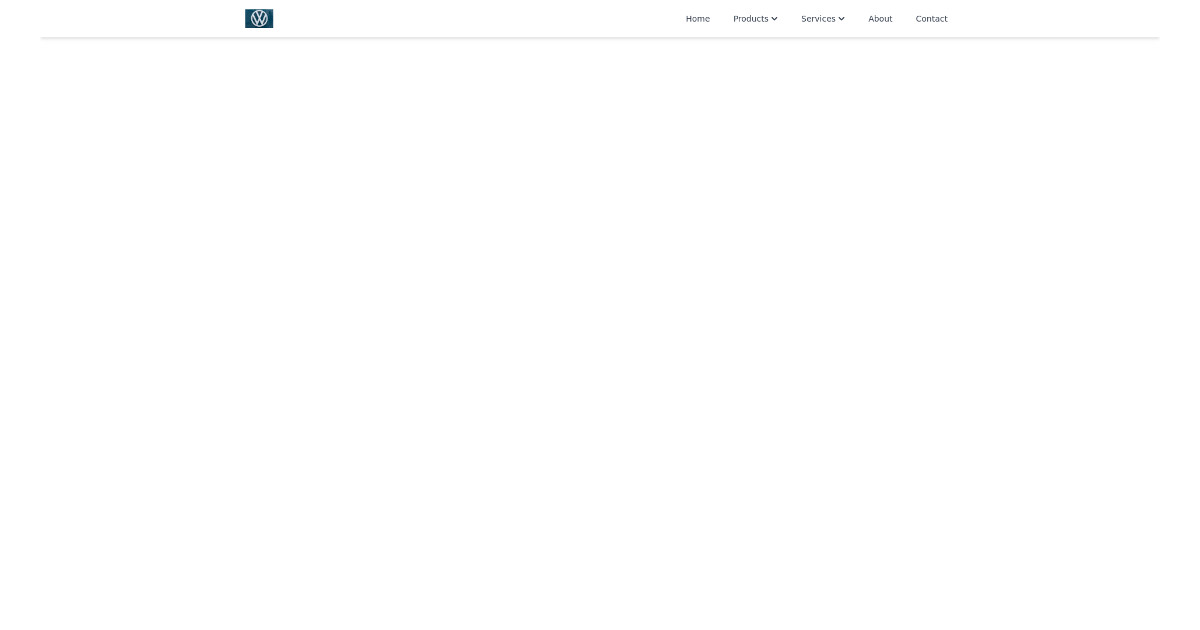1200x630 pixels.
Task: Select the Home menu item
Action: (x=697, y=18)
